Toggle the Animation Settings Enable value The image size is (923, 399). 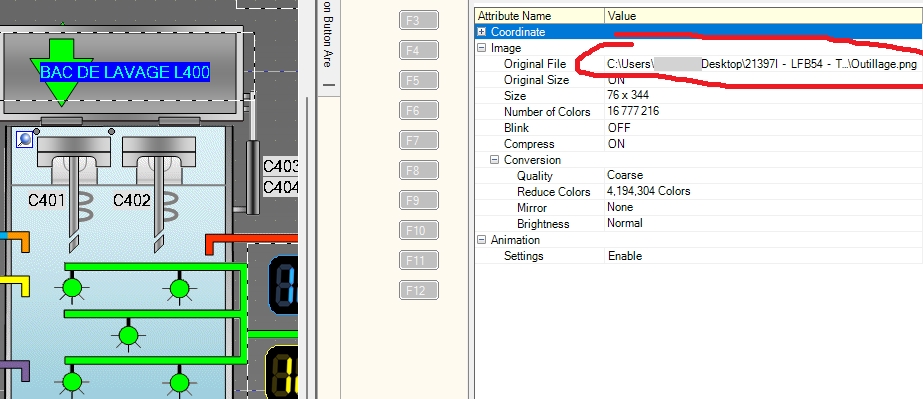tap(625, 256)
